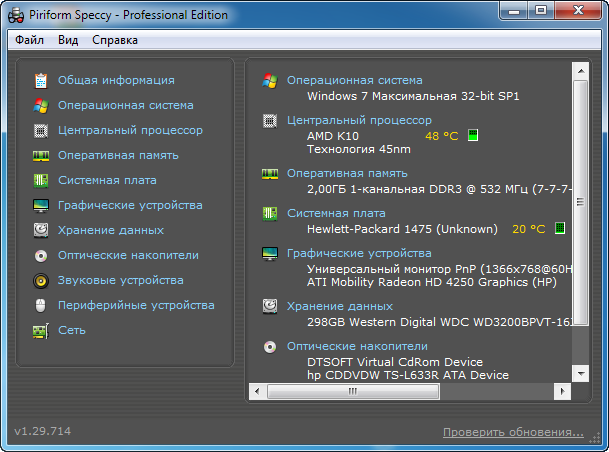Click the Оптические накопители heading in the summary

pos(357,346)
